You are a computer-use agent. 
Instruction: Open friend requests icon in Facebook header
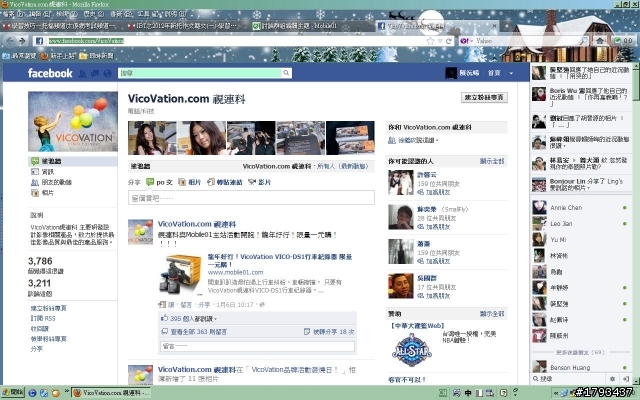pos(82,73)
